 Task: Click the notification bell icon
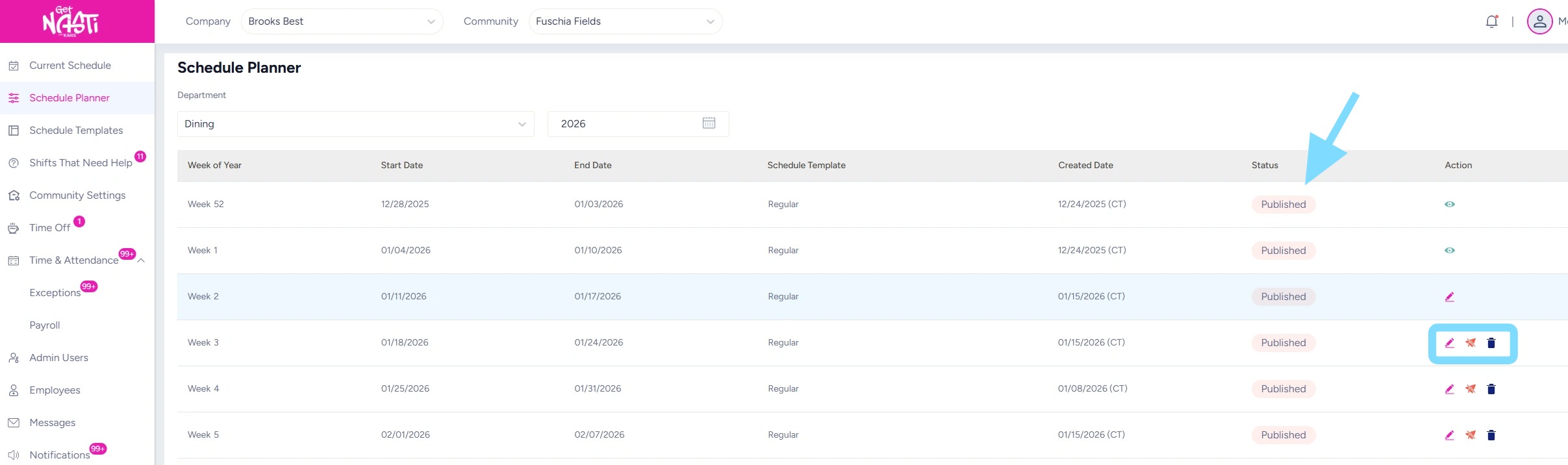pos(1491,21)
